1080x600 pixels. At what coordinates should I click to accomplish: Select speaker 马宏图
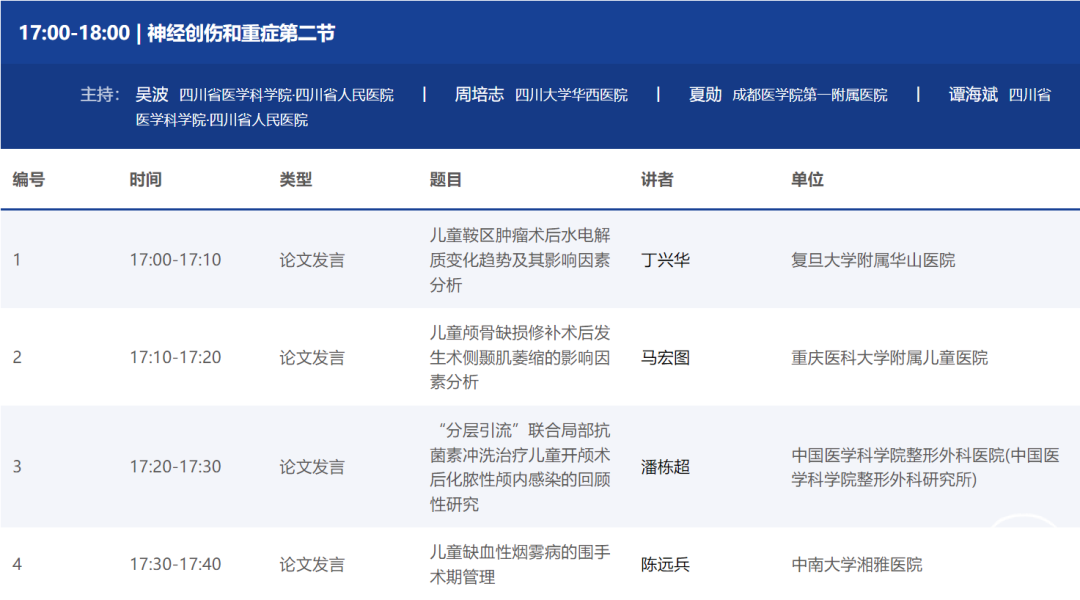coord(665,357)
